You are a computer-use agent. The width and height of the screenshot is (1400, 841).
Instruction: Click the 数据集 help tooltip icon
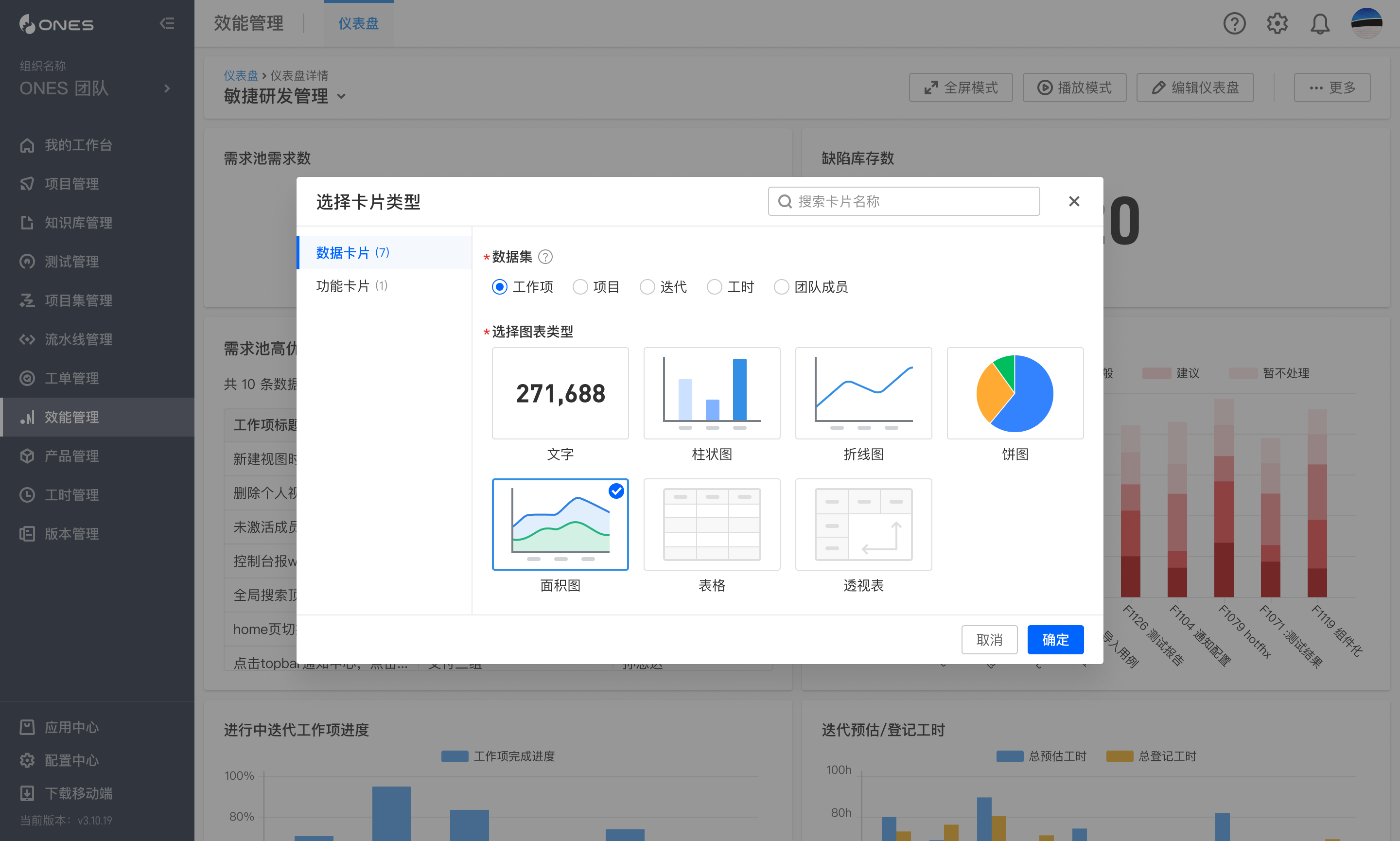pyautogui.click(x=545, y=257)
